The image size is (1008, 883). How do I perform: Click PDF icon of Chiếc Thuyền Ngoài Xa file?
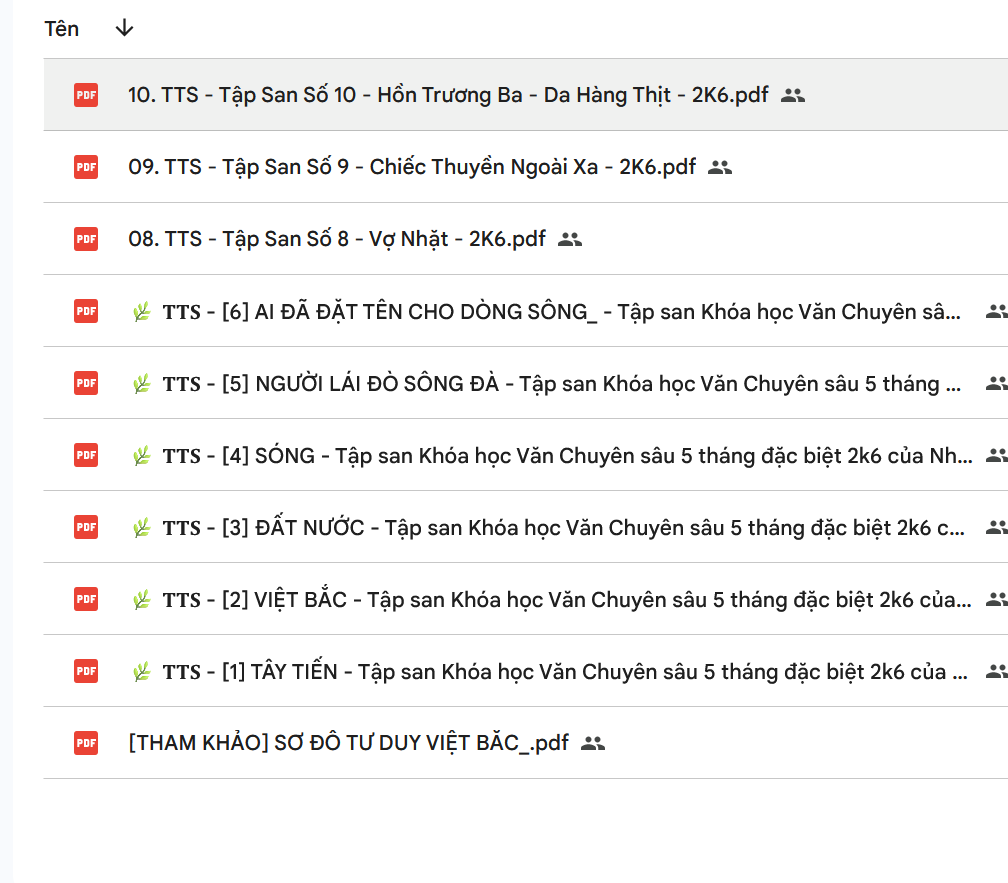click(86, 167)
